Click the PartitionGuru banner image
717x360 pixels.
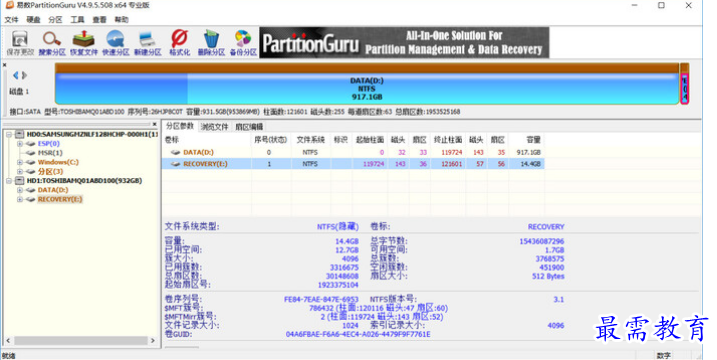[404, 43]
